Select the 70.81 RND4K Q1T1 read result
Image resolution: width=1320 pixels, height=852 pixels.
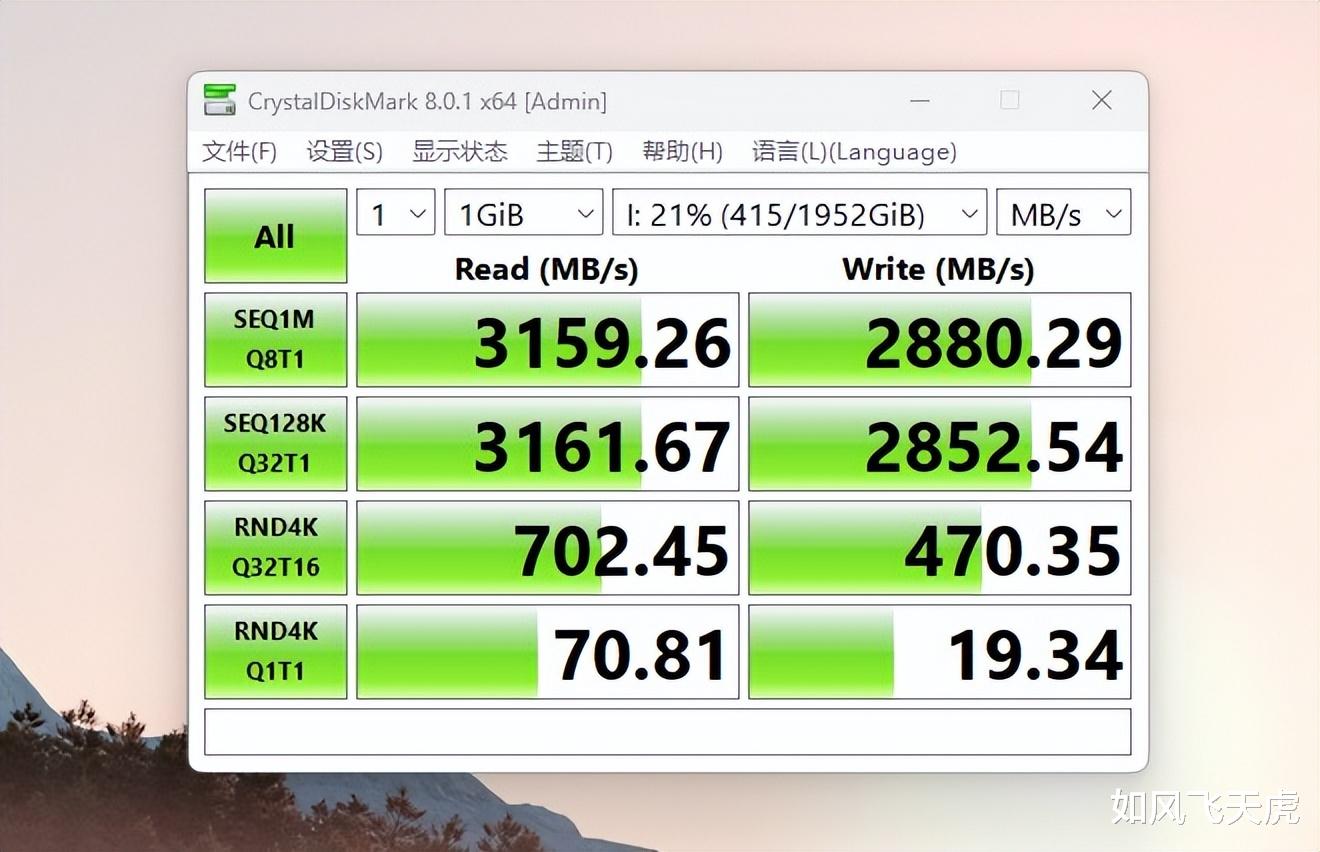tap(548, 652)
